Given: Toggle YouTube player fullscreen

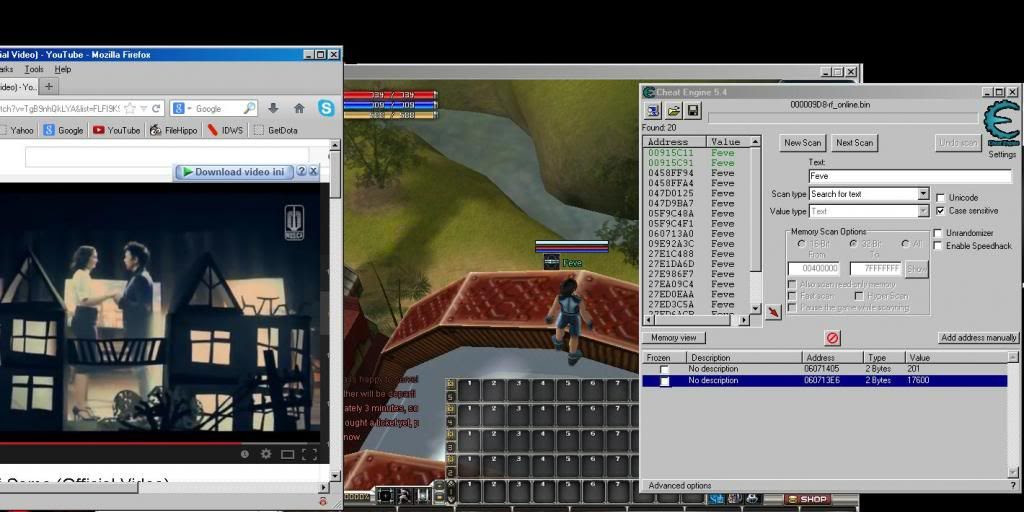Looking at the screenshot, I should tap(310, 454).
